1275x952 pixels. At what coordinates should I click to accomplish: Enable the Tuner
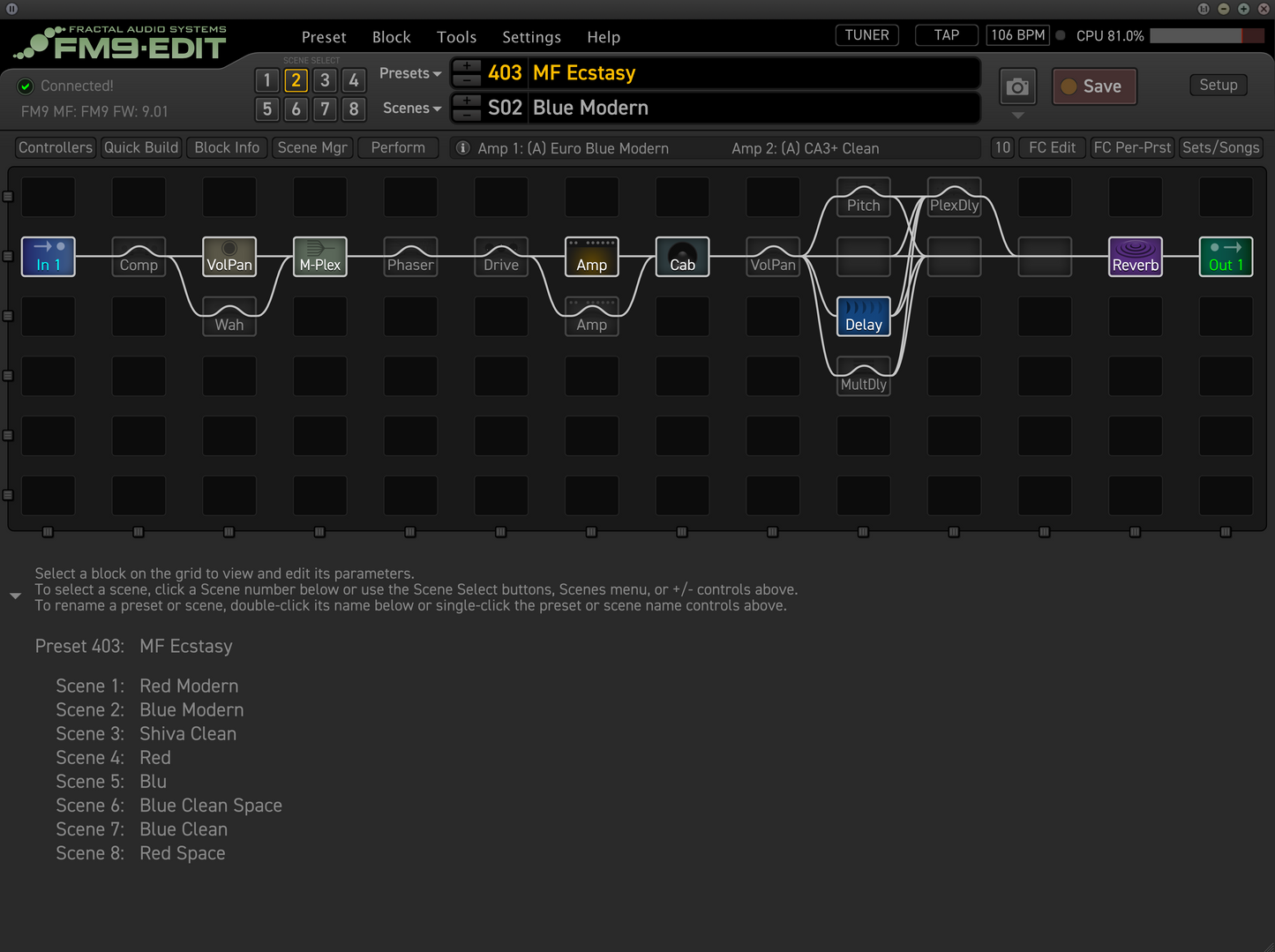point(866,34)
